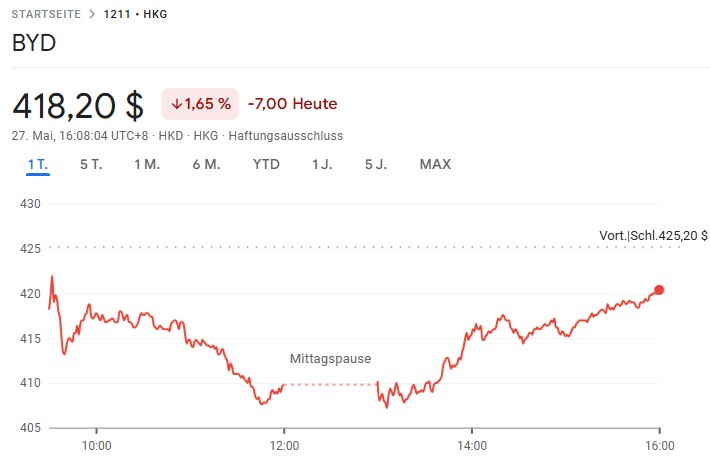Screen dimensions: 710x470
Task: Click the Mittagspause label on chart
Action: click(330, 358)
